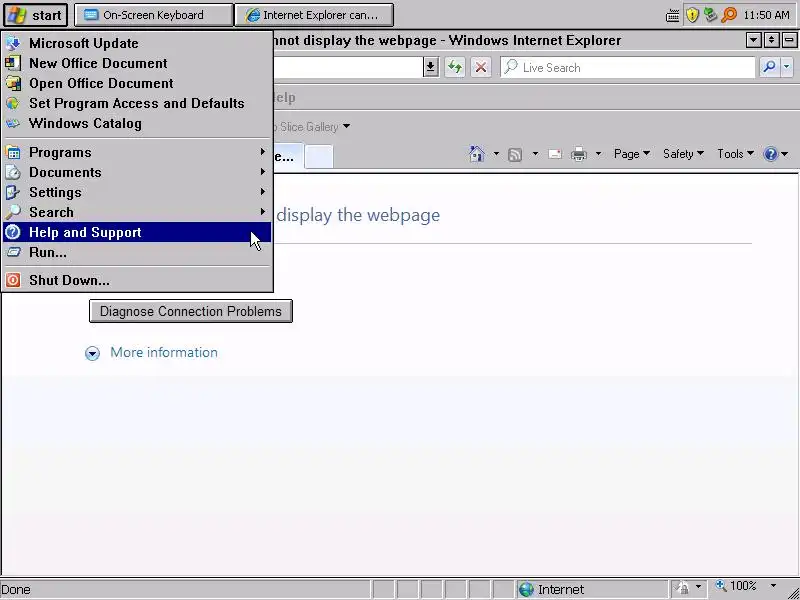This screenshot has width=800, height=600.
Task: Click the Read Mail envelope icon
Action: [x=555, y=154]
